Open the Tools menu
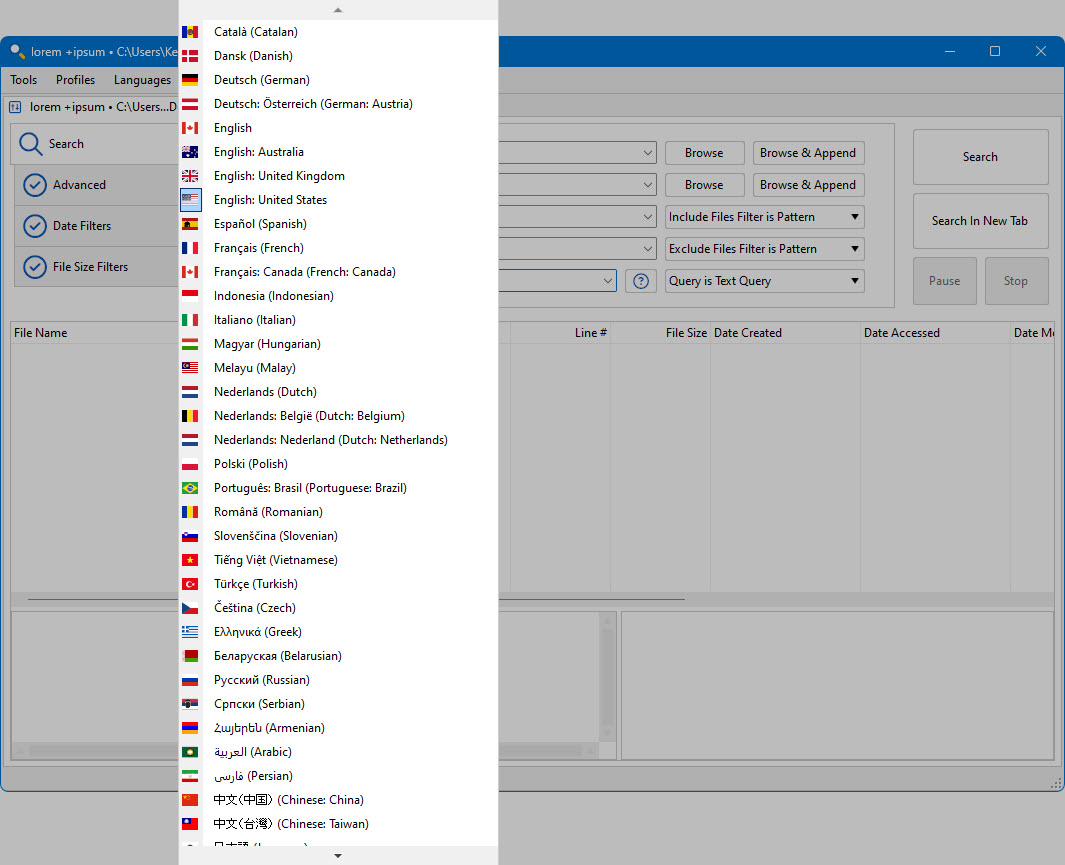Viewport: 1065px width, 865px height. coord(24,80)
